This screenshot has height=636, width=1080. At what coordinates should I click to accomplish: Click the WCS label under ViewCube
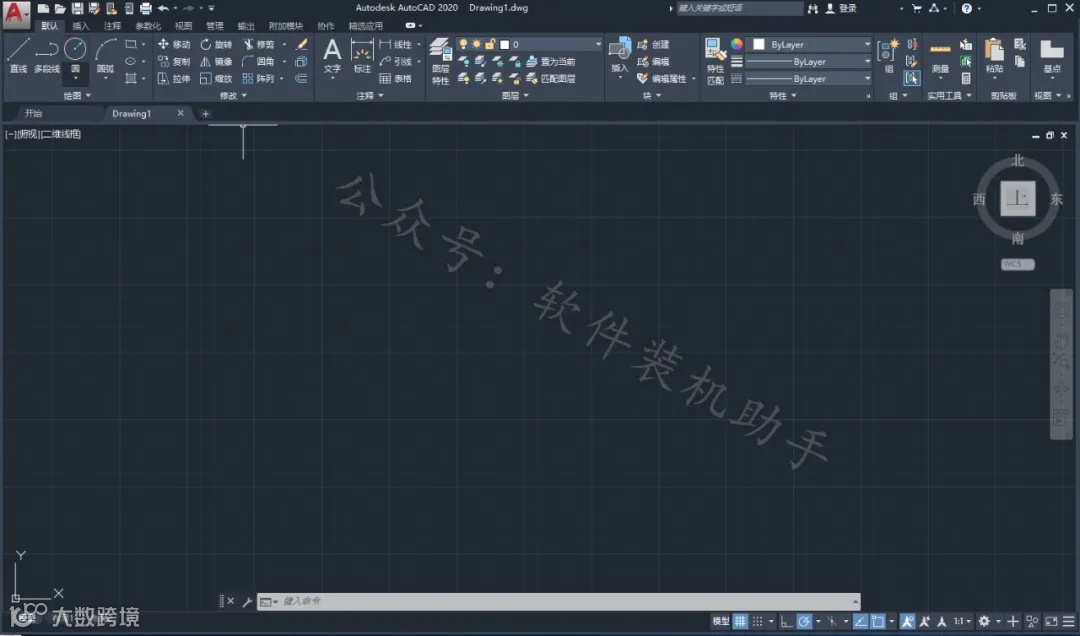(x=1017, y=264)
